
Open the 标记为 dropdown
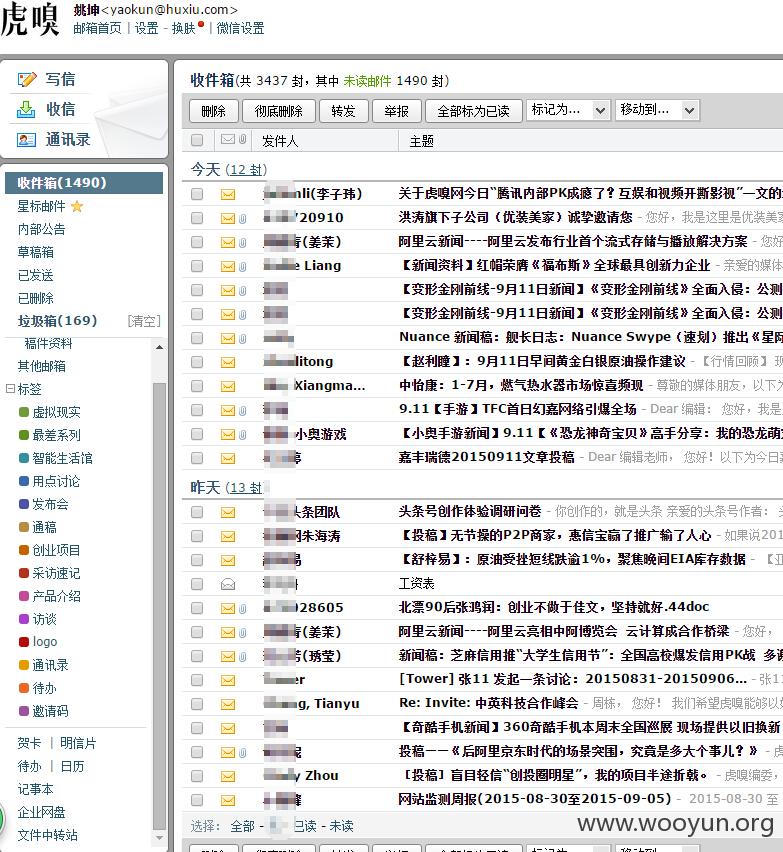pyautogui.click(x=568, y=110)
